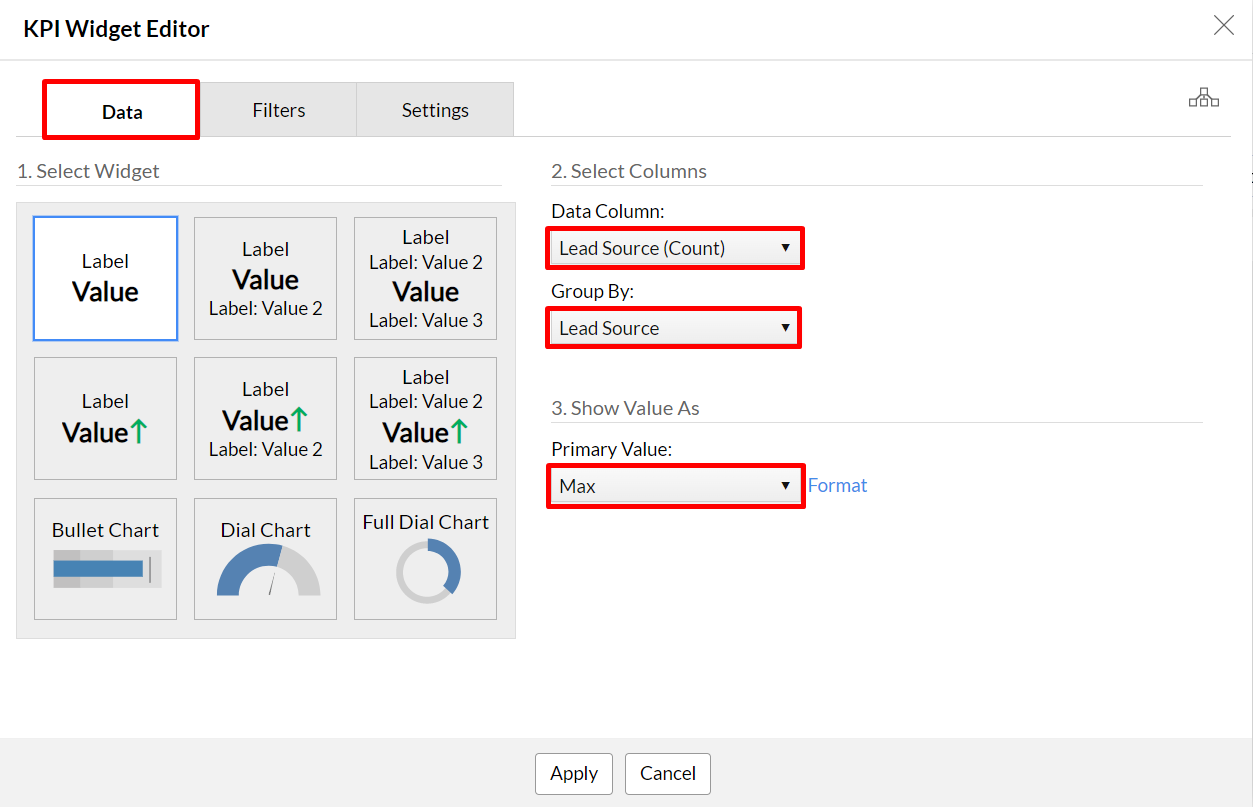The image size is (1253, 807).
Task: Select the Full Dial Chart widget
Action: pyautogui.click(x=425, y=559)
